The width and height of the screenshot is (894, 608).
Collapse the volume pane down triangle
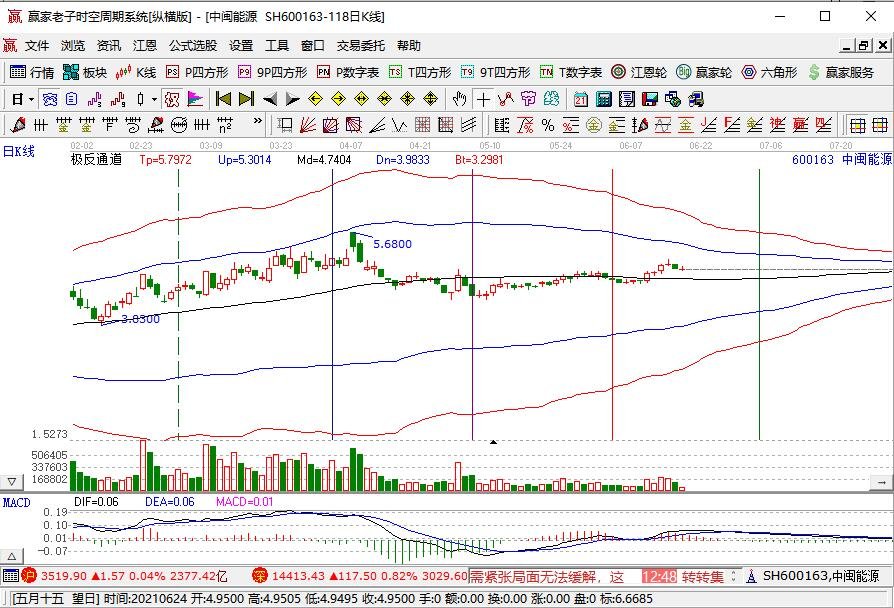point(11,482)
